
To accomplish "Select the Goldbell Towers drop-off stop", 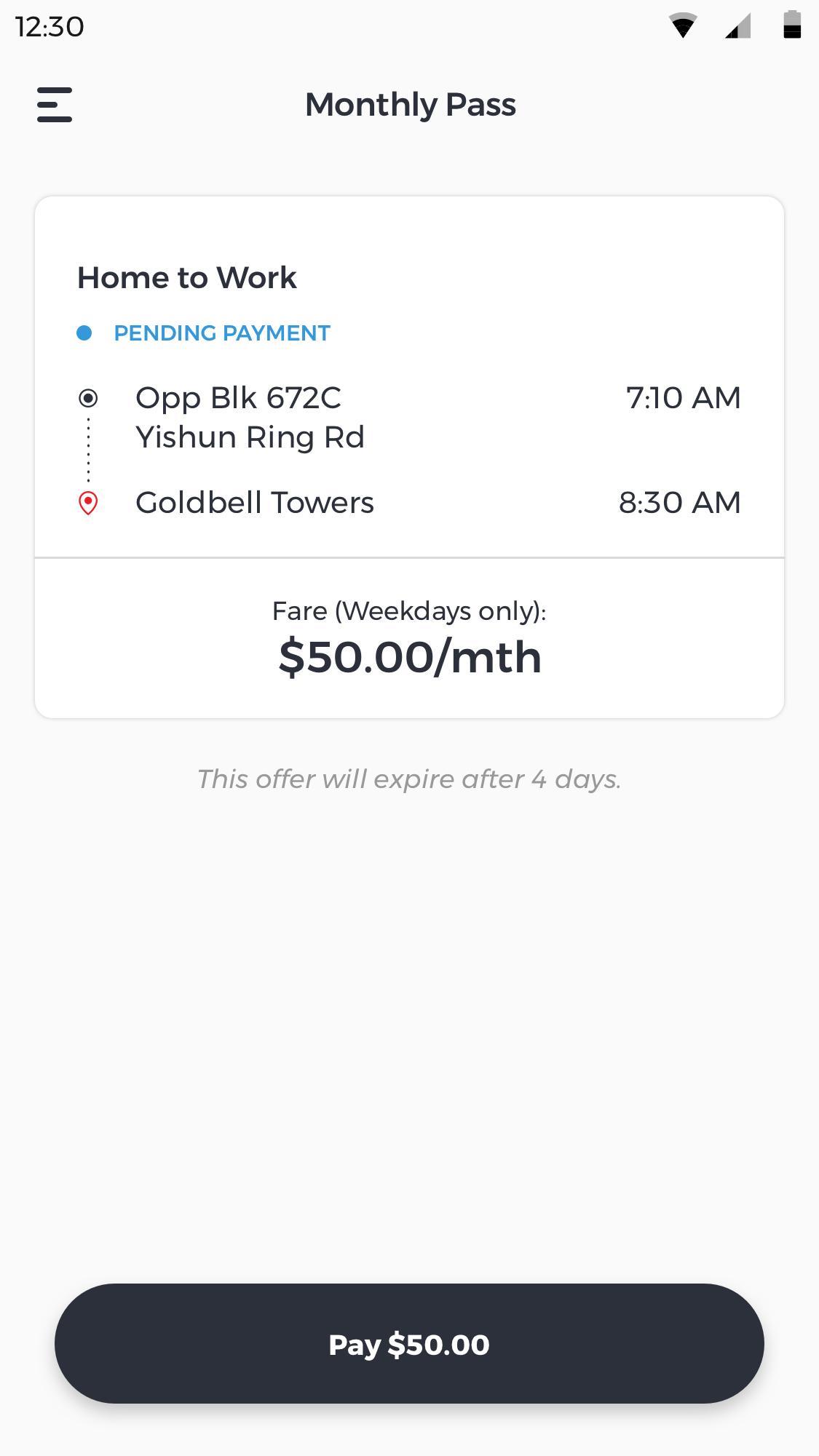I will tap(255, 503).
